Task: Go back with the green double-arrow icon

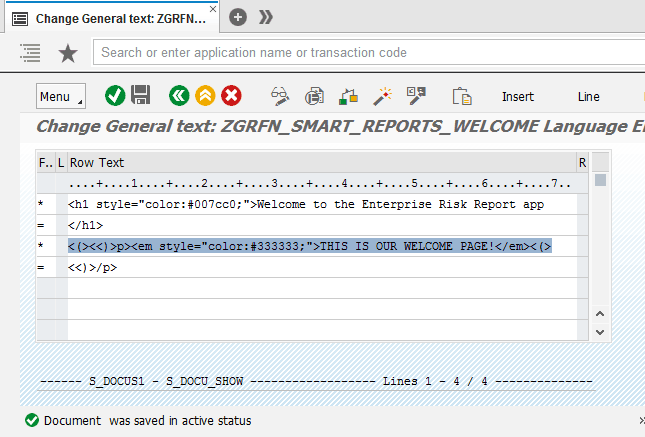Action: (x=179, y=96)
